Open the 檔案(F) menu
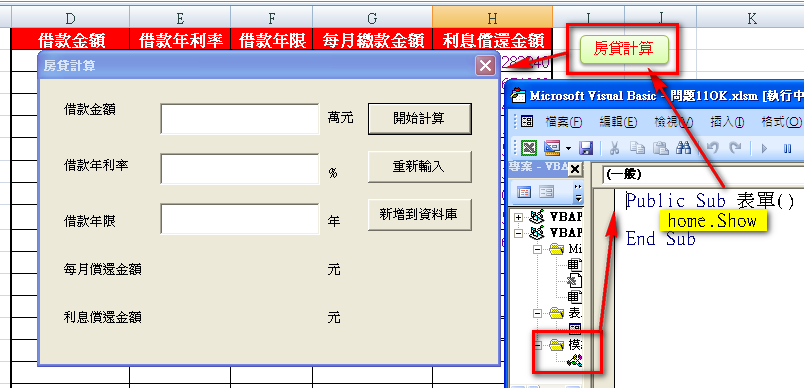Screen dimensions: 804x388 pyautogui.click(x=564, y=122)
